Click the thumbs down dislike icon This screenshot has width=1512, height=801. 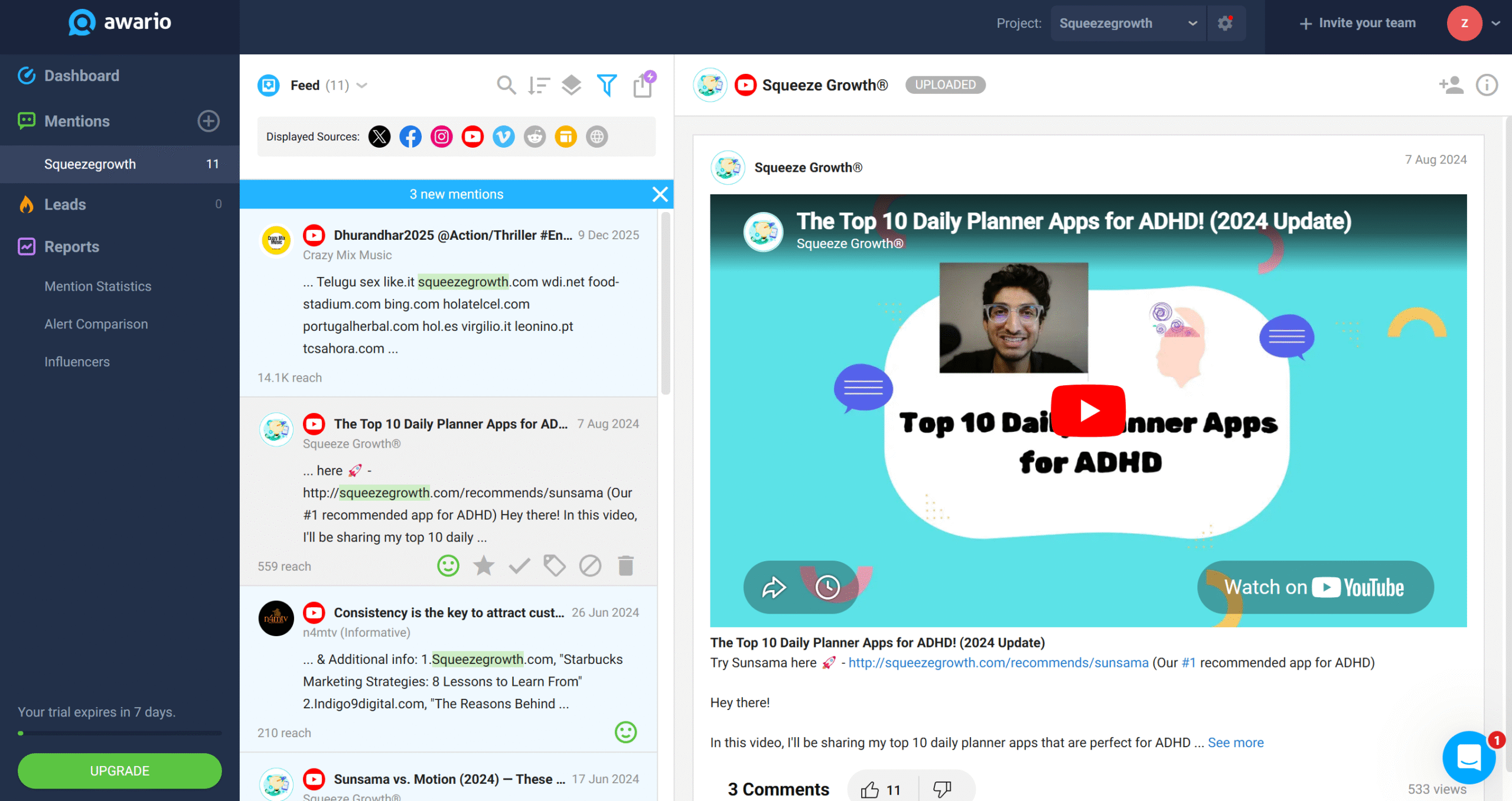coord(941,790)
